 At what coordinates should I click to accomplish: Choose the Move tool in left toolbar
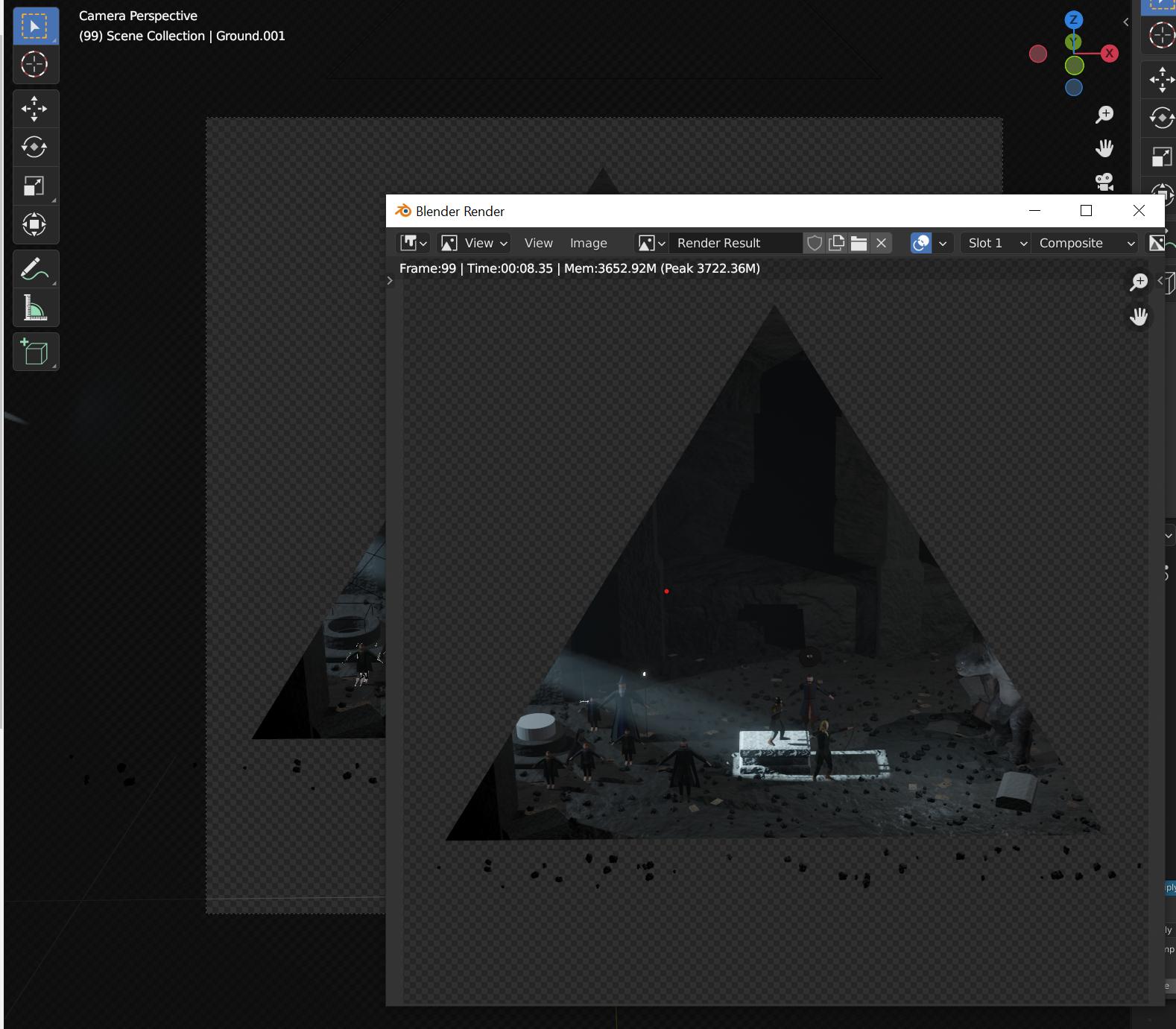[35, 109]
